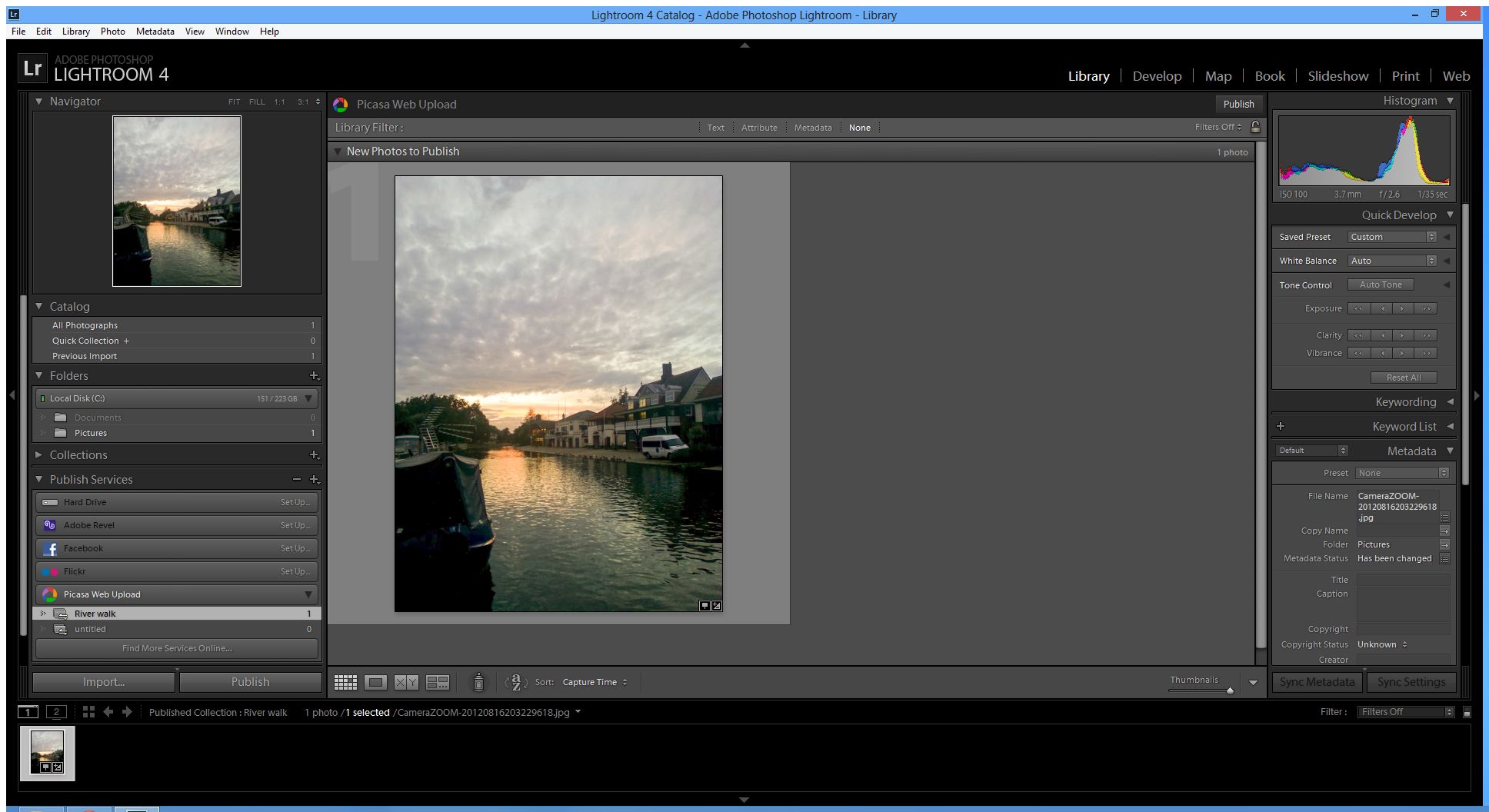
Task: Switch to Loupe view in toolbar
Action: pyautogui.click(x=376, y=682)
